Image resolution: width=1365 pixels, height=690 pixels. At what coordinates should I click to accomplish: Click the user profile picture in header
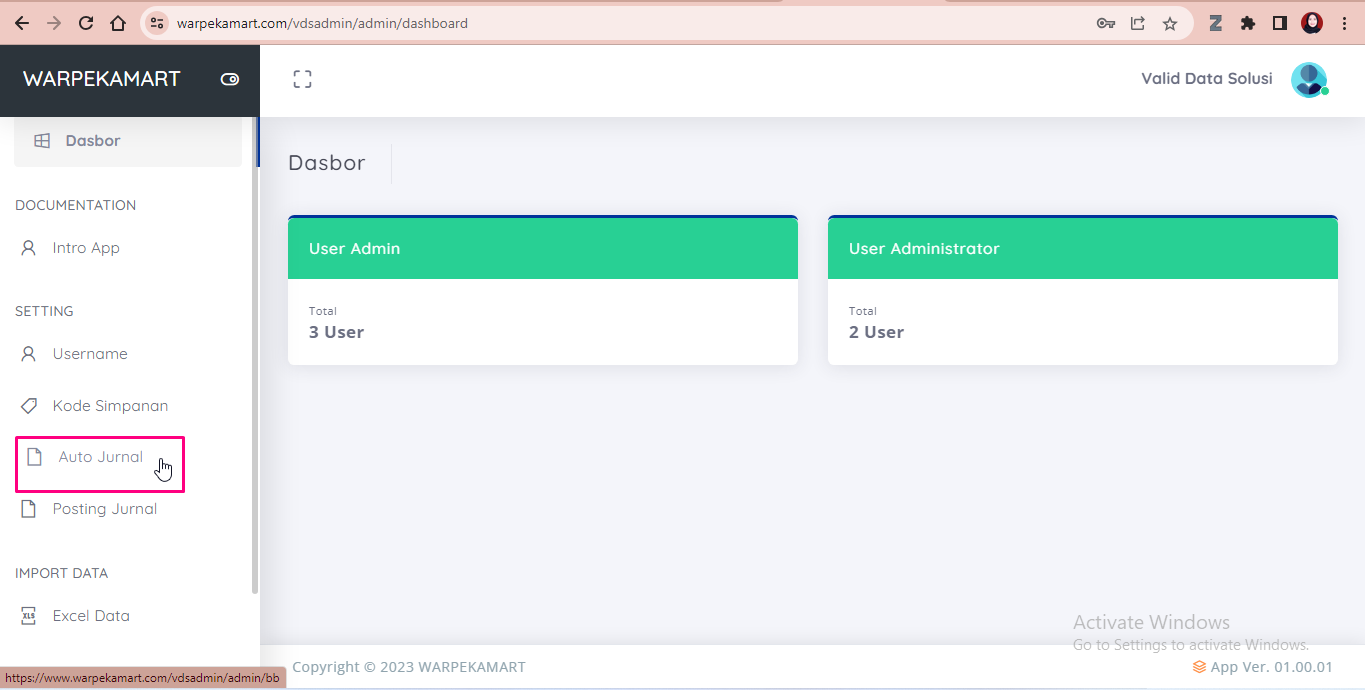(1309, 80)
